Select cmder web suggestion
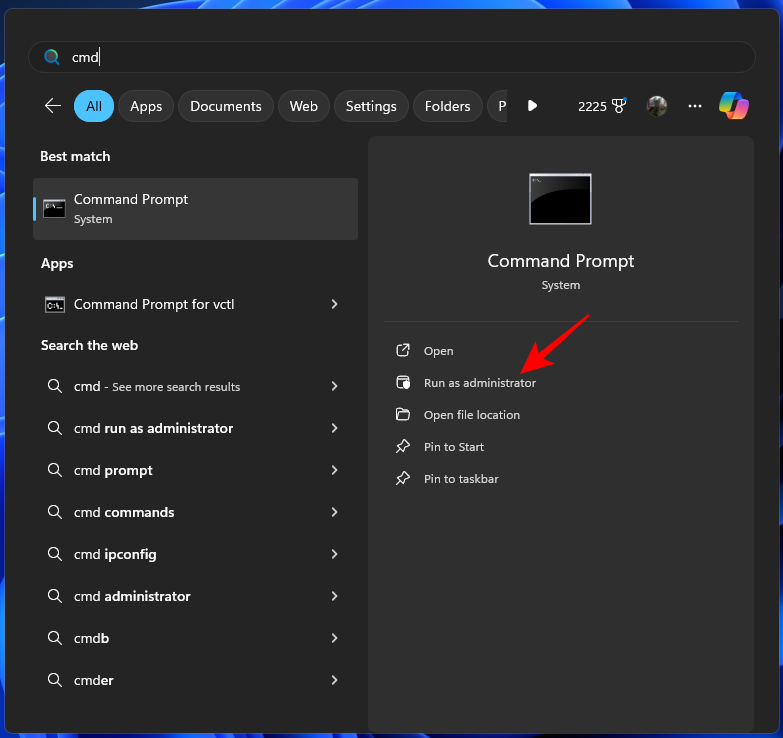Screen dimensions: 783x738 click(195, 680)
